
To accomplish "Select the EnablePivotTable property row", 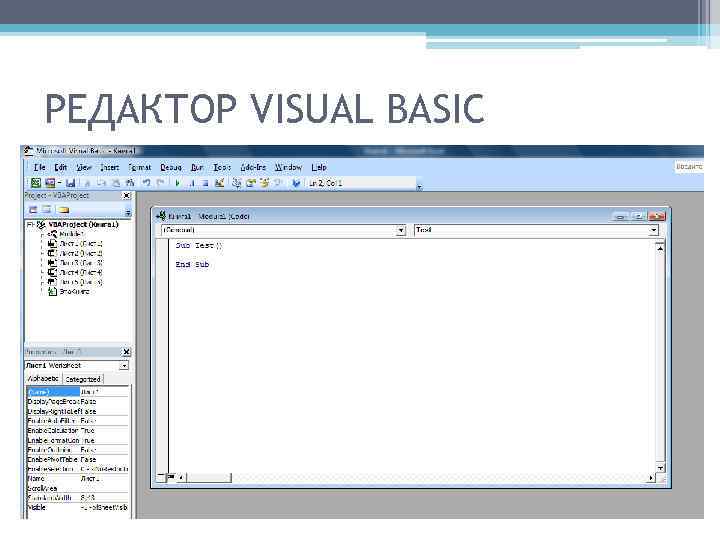I will (78, 459).
